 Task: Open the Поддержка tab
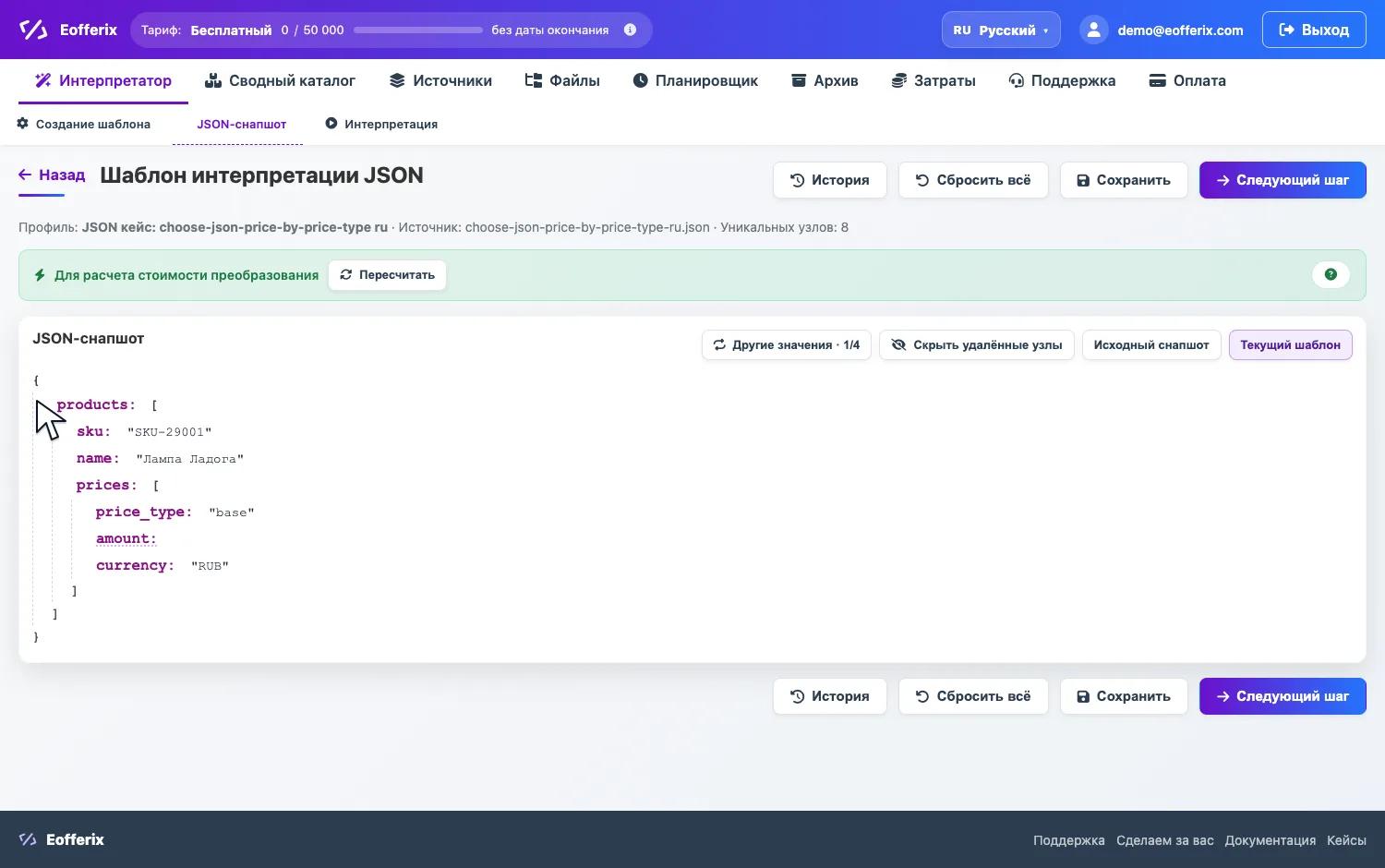click(1062, 80)
